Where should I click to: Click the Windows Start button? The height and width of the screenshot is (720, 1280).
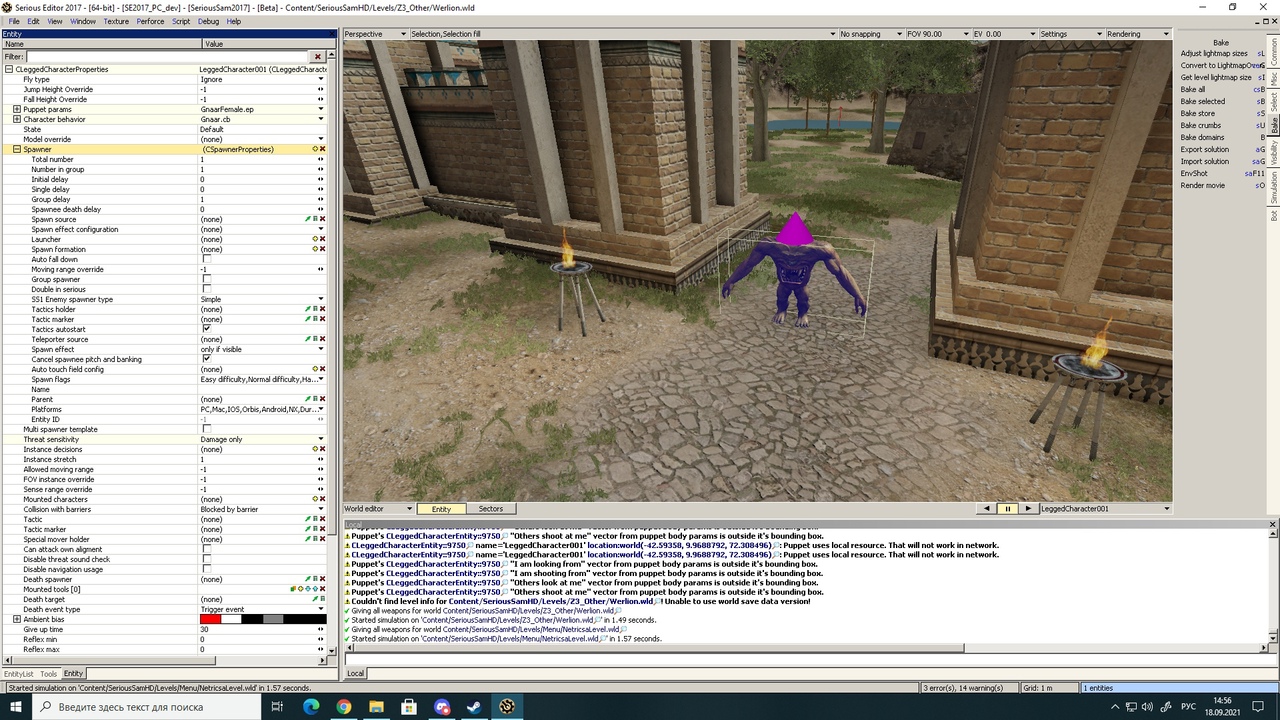(x=16, y=707)
